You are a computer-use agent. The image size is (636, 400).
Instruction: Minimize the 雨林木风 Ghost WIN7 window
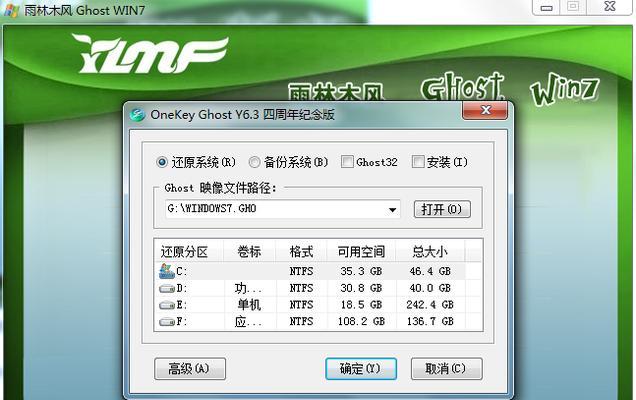click(x=546, y=7)
